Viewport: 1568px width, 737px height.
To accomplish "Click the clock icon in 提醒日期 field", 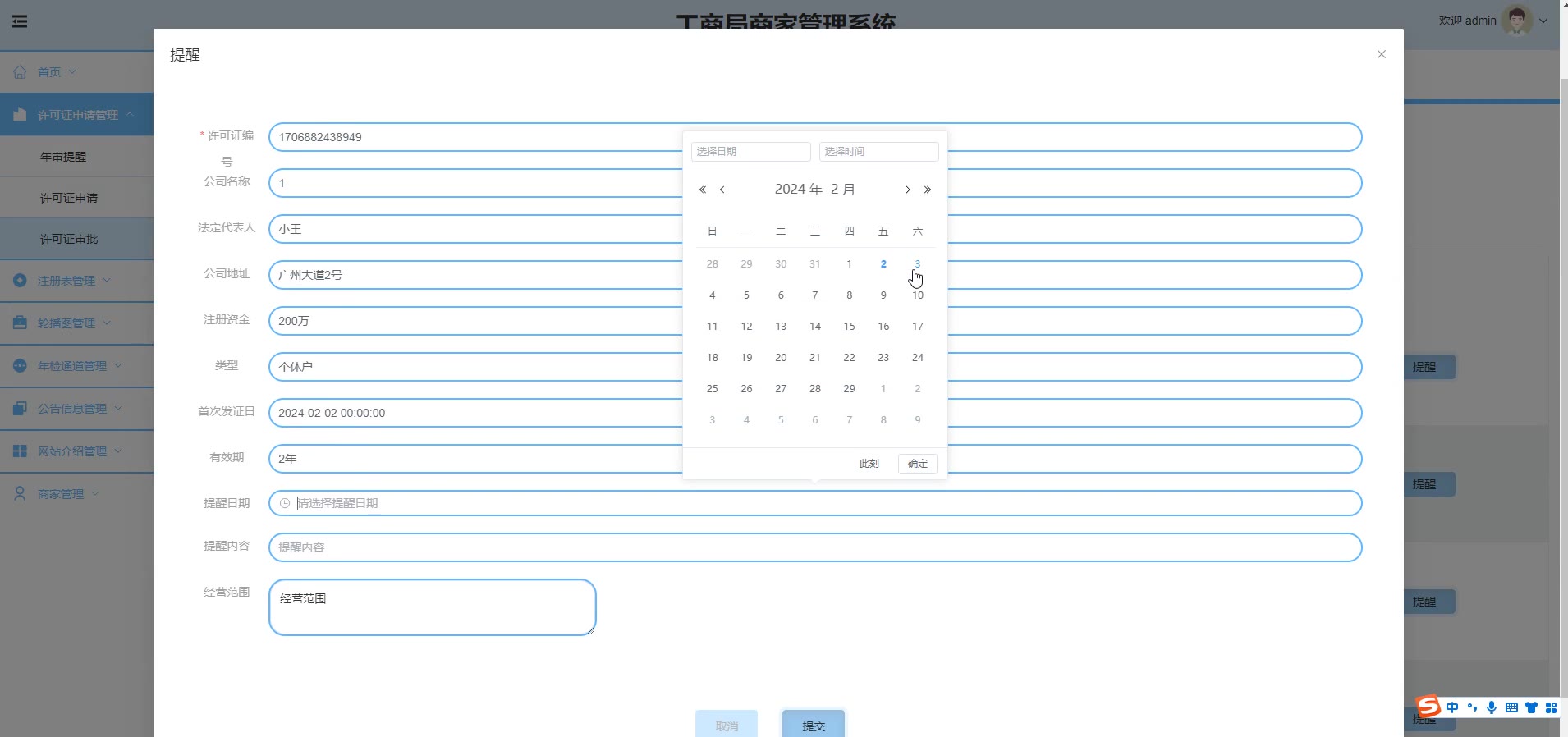I will (285, 503).
